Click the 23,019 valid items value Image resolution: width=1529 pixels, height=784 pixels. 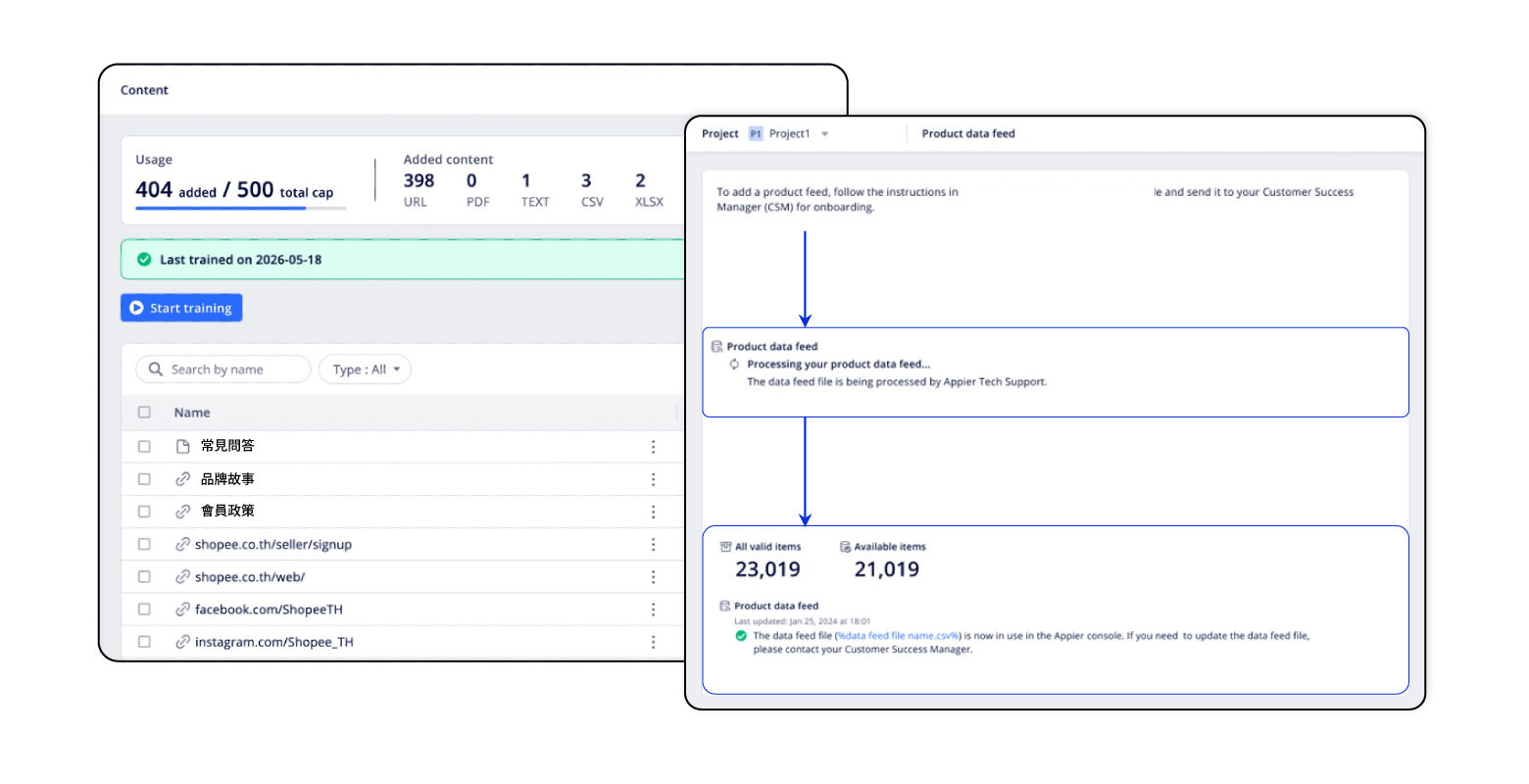coord(767,569)
